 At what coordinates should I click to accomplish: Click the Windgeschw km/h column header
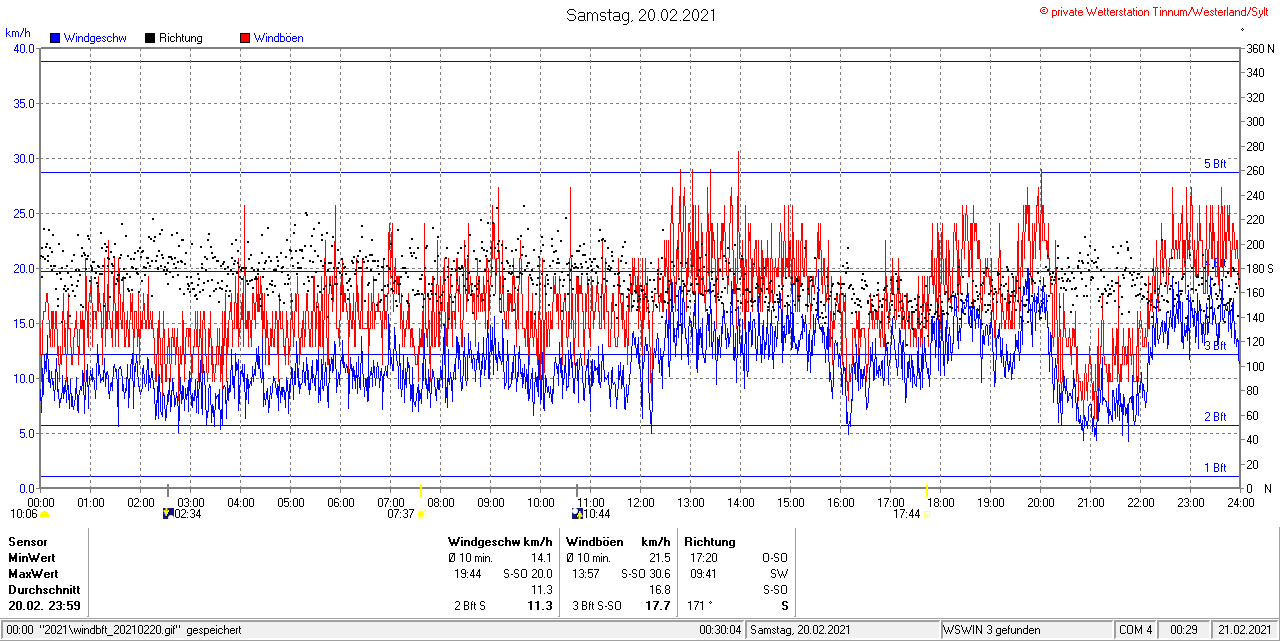tap(501, 542)
